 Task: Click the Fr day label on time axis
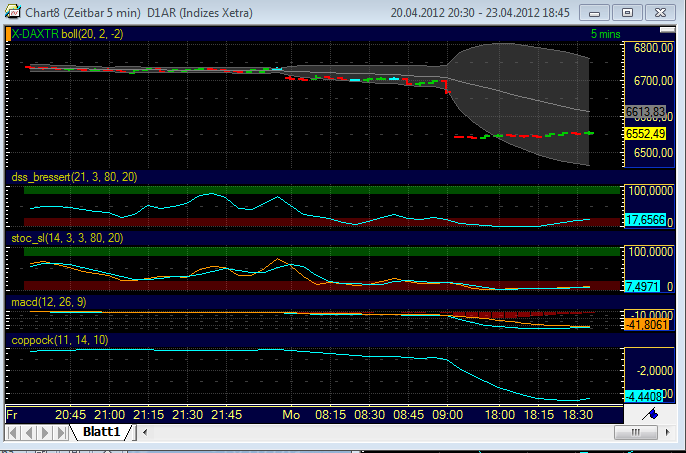pyautogui.click(x=12, y=414)
